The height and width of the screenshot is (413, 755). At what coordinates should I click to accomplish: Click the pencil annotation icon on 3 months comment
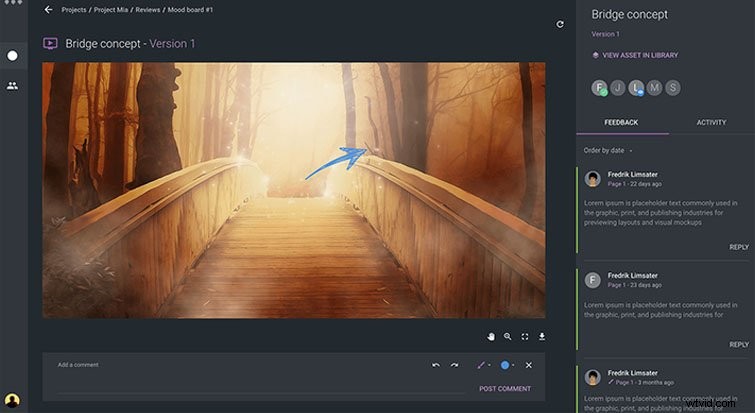click(611, 382)
